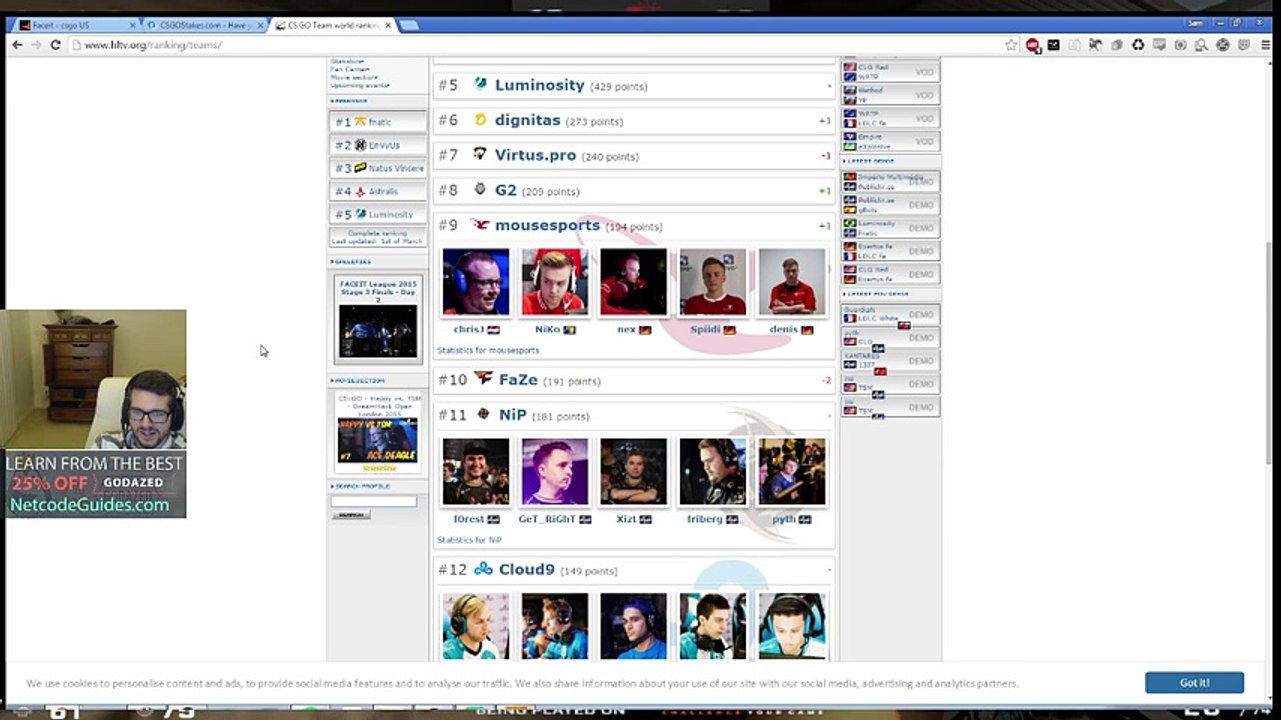
Task: Open the red Adblock Plus extension icon
Action: [x=1032, y=45]
